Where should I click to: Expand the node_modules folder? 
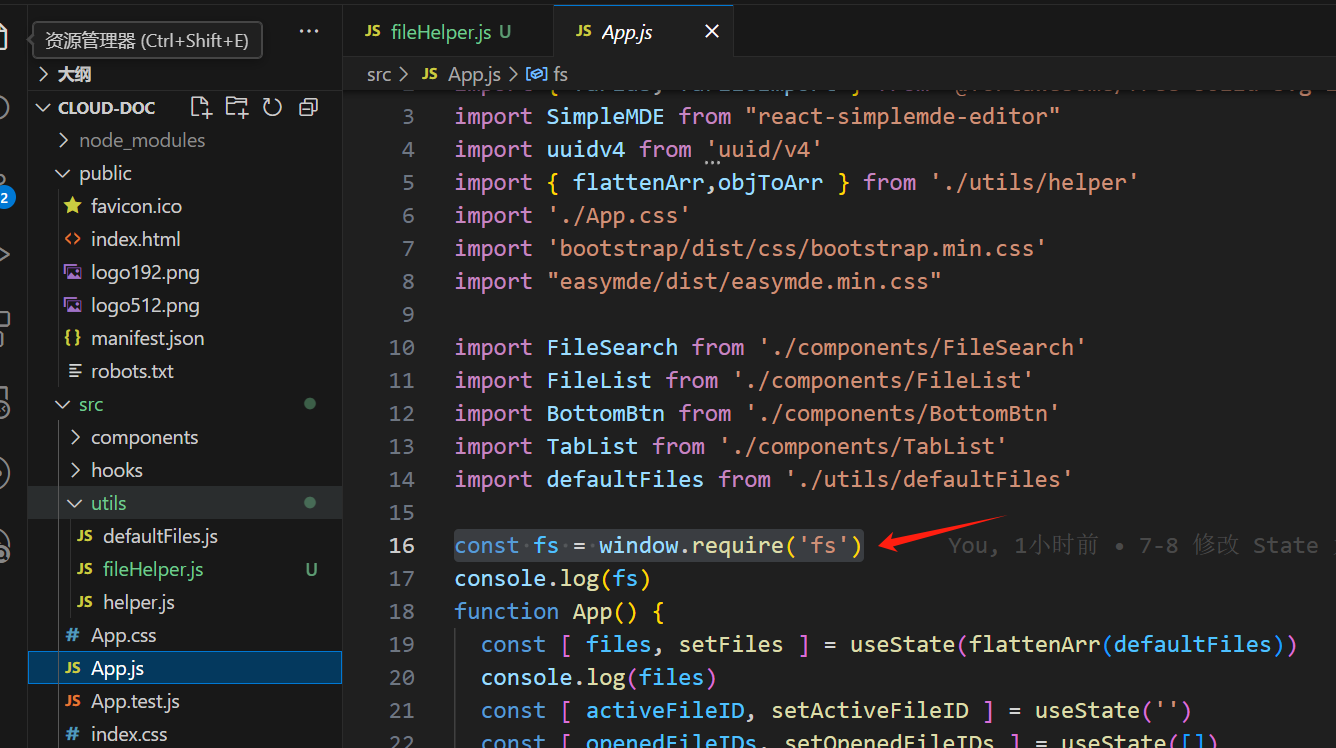coord(185,140)
